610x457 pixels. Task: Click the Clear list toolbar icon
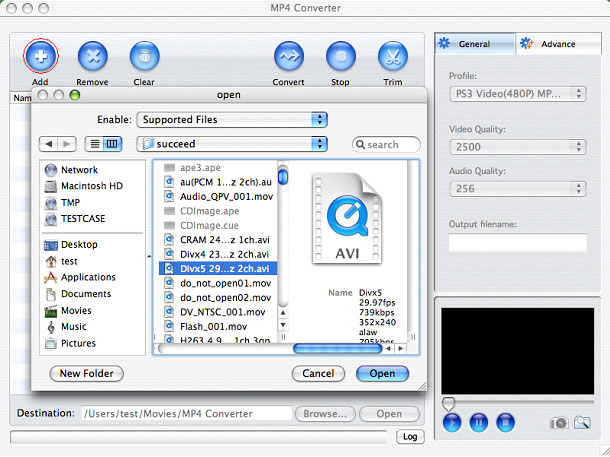(144, 56)
